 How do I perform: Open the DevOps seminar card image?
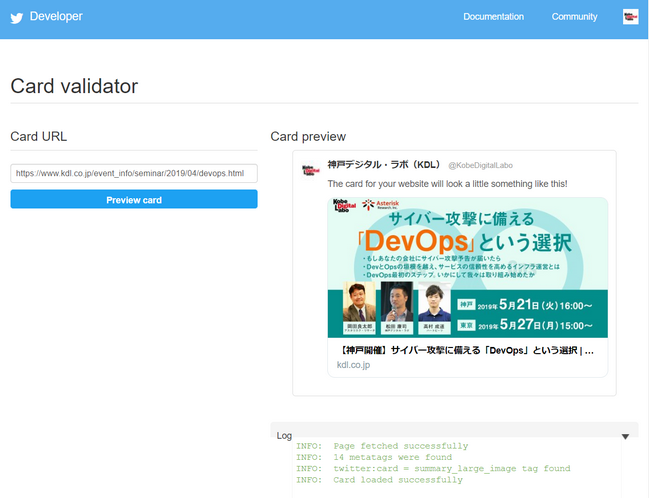point(467,268)
